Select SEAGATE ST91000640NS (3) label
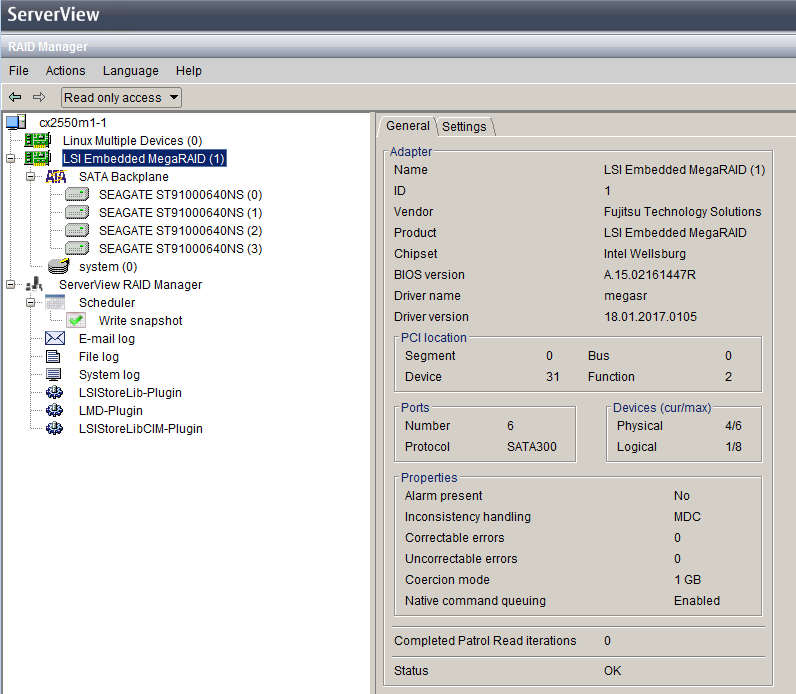 [180, 249]
